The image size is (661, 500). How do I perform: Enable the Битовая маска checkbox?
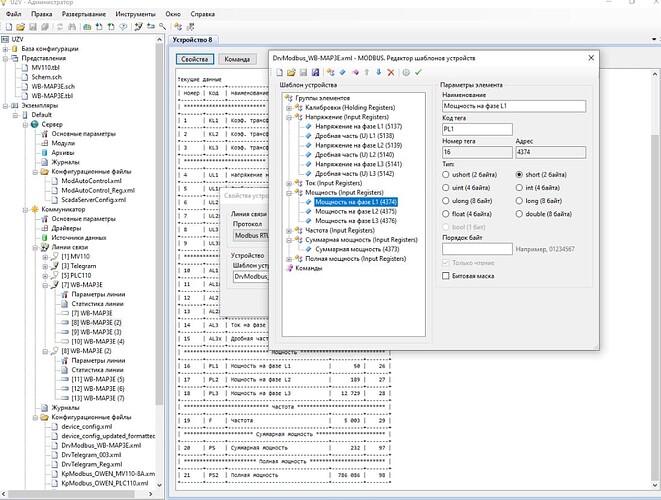click(446, 275)
